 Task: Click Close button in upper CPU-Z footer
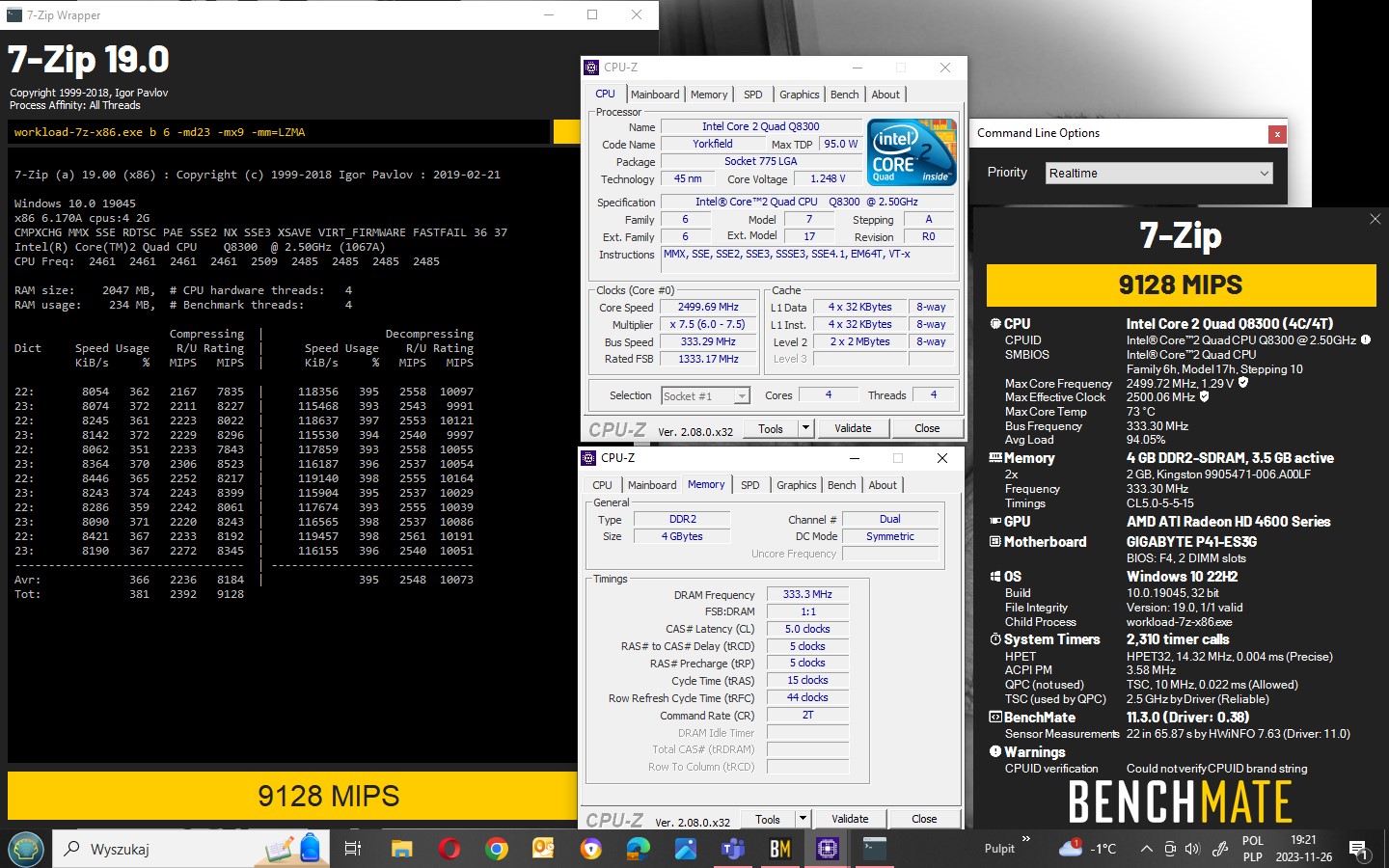tap(927, 428)
